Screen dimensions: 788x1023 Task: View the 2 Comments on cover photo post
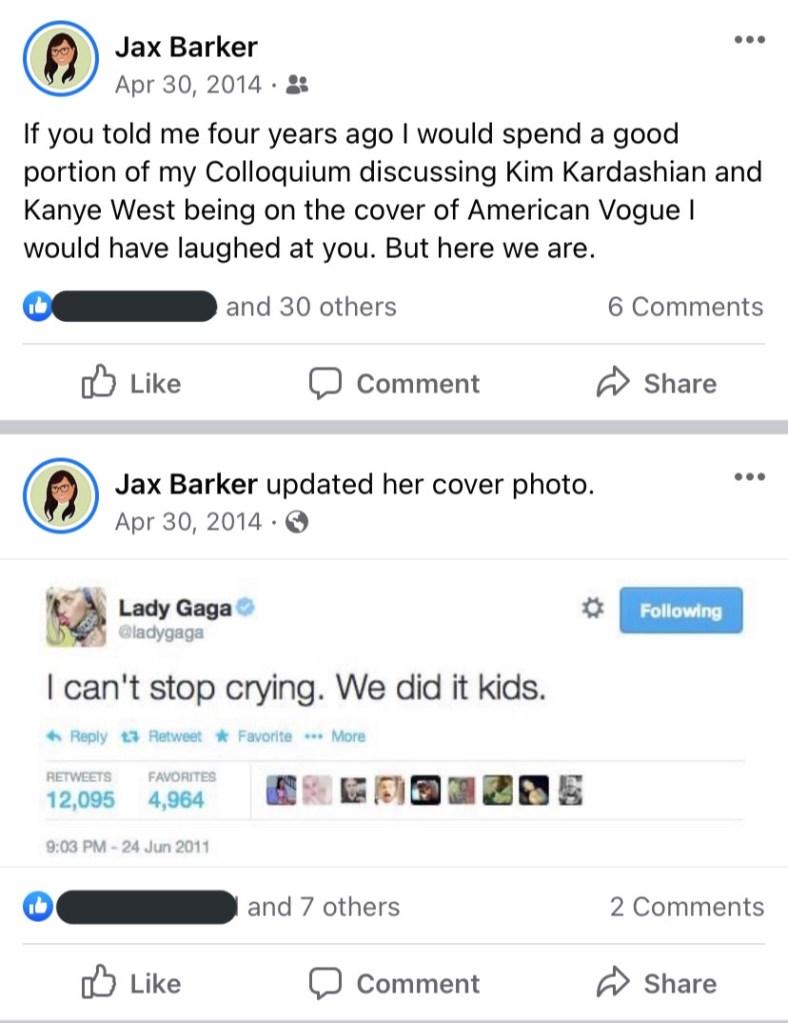[x=687, y=907]
